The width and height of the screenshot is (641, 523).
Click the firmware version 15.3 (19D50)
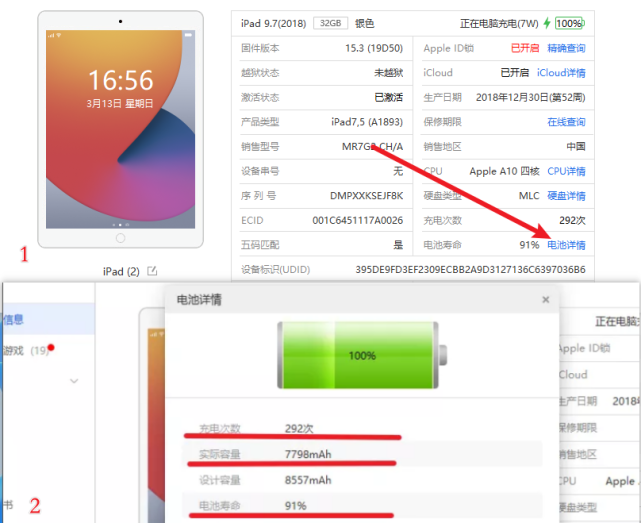tap(374, 48)
